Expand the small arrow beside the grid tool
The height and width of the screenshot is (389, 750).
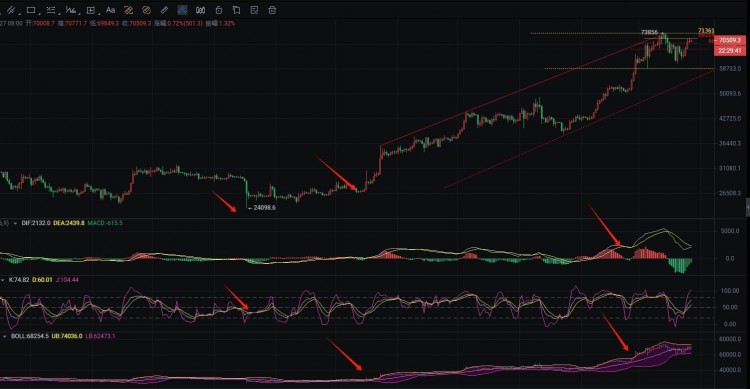click(99, 13)
